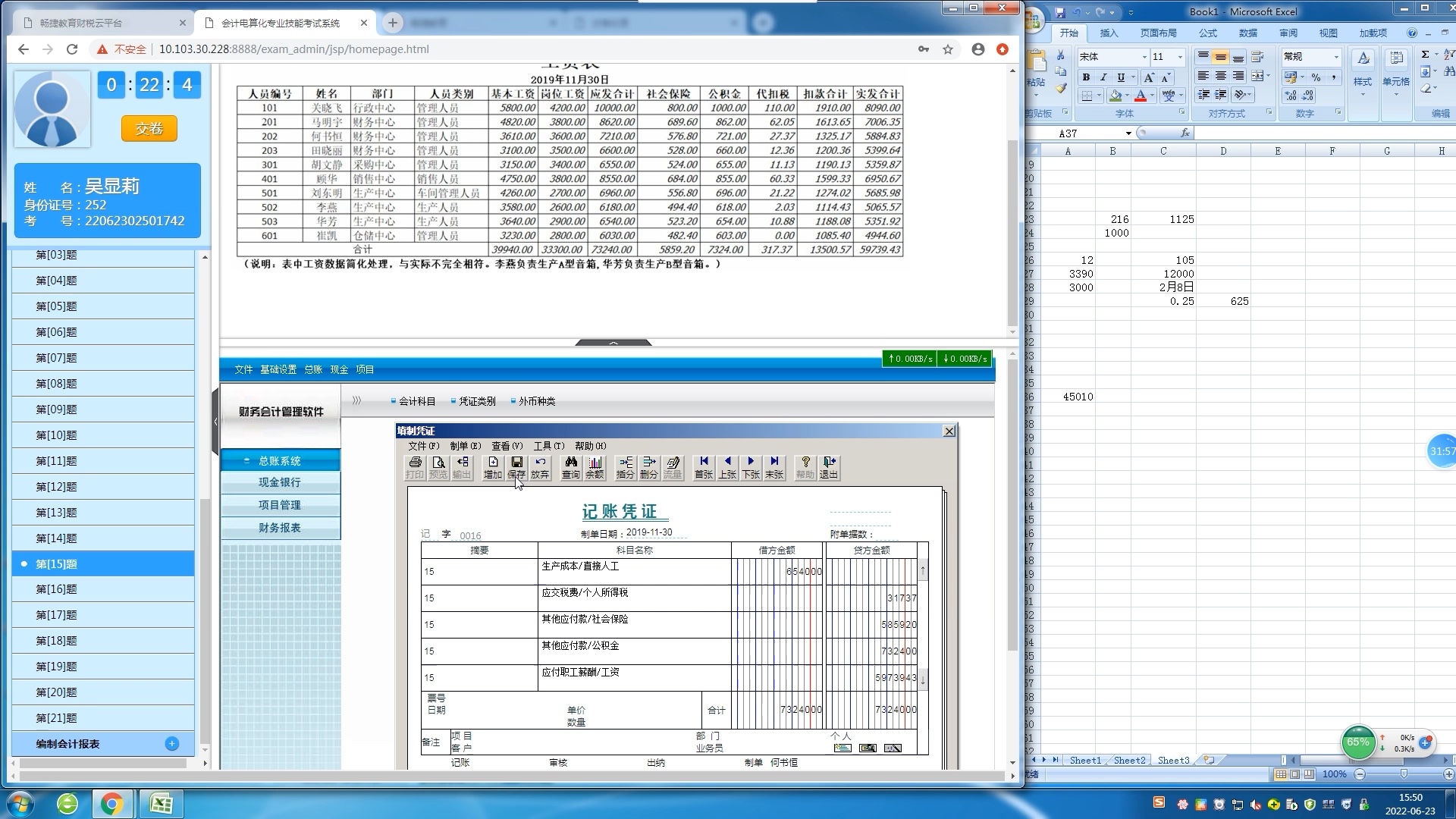Open 现金银行 module
1456x819 pixels.
[280, 482]
